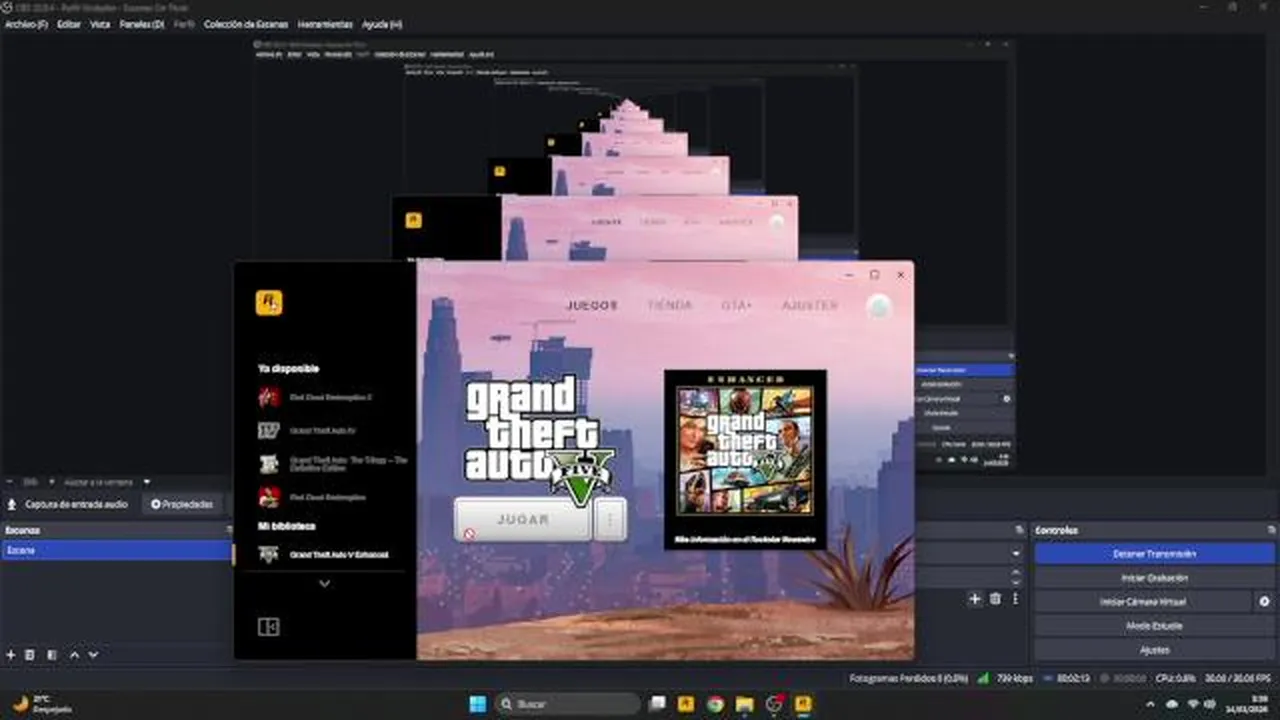Click Fotogramas Perdidos status text

pos(908,678)
